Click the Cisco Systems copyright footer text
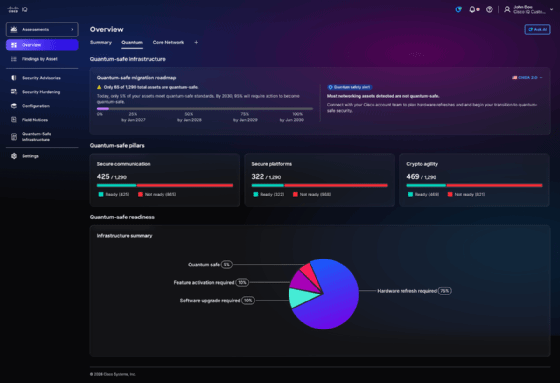This screenshot has width=560, height=383. (113, 374)
